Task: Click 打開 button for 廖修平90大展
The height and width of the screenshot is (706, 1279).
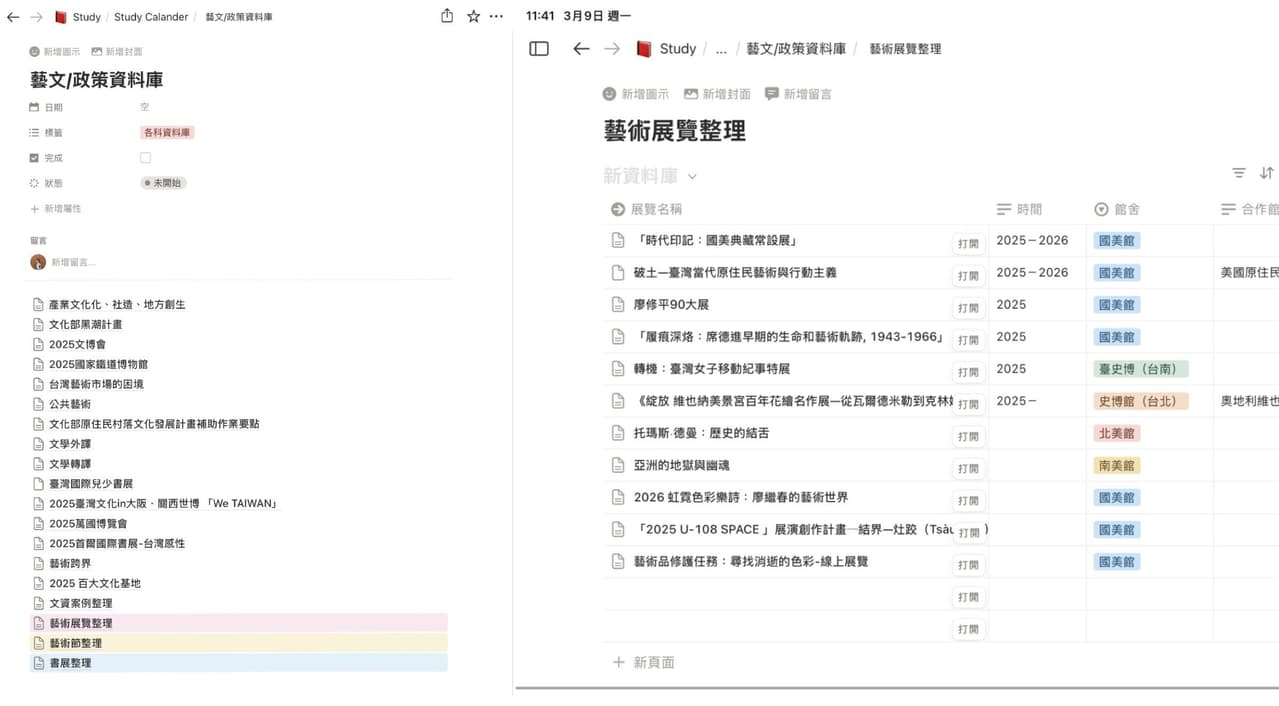Action: [968, 308]
